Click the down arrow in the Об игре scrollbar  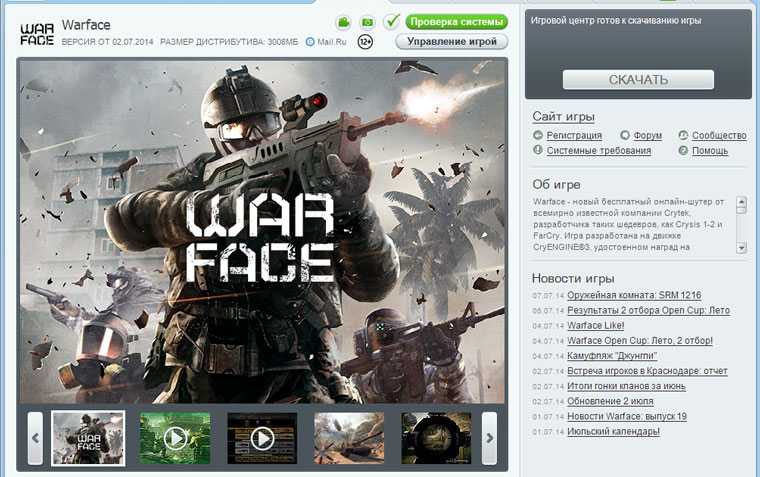741,248
